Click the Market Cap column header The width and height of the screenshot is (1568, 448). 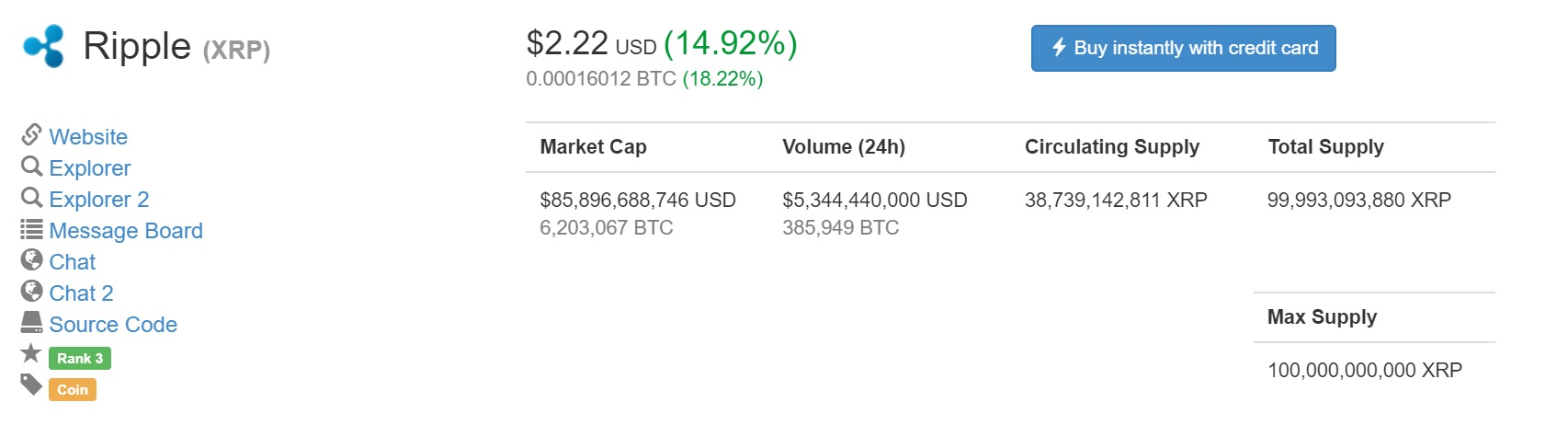point(594,147)
